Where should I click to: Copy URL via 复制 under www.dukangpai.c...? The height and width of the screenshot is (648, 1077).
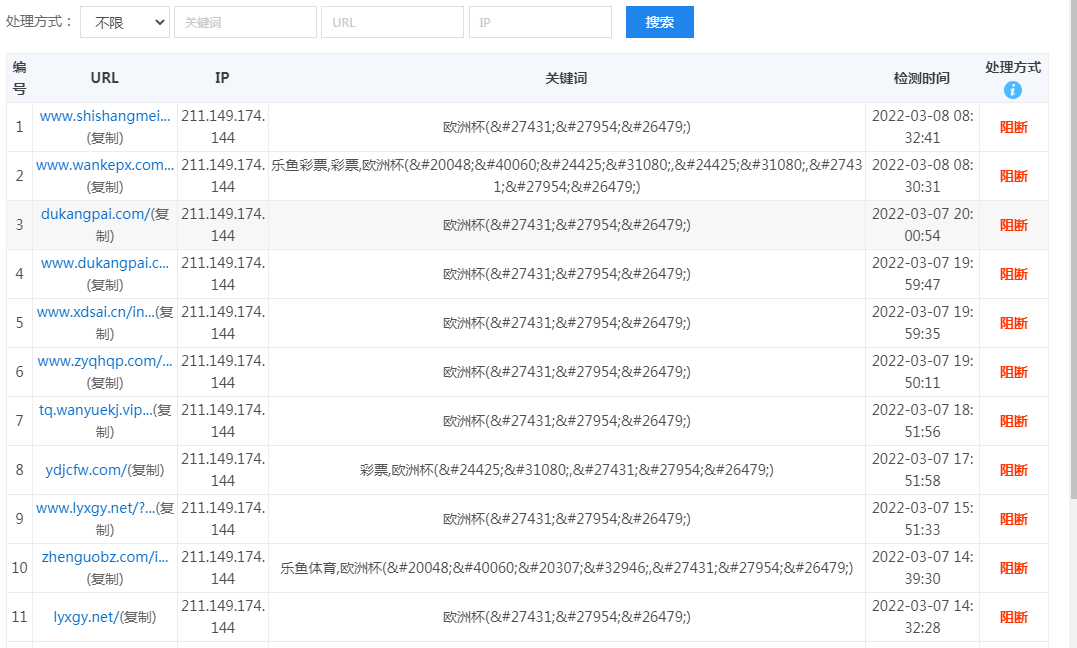tap(105, 285)
